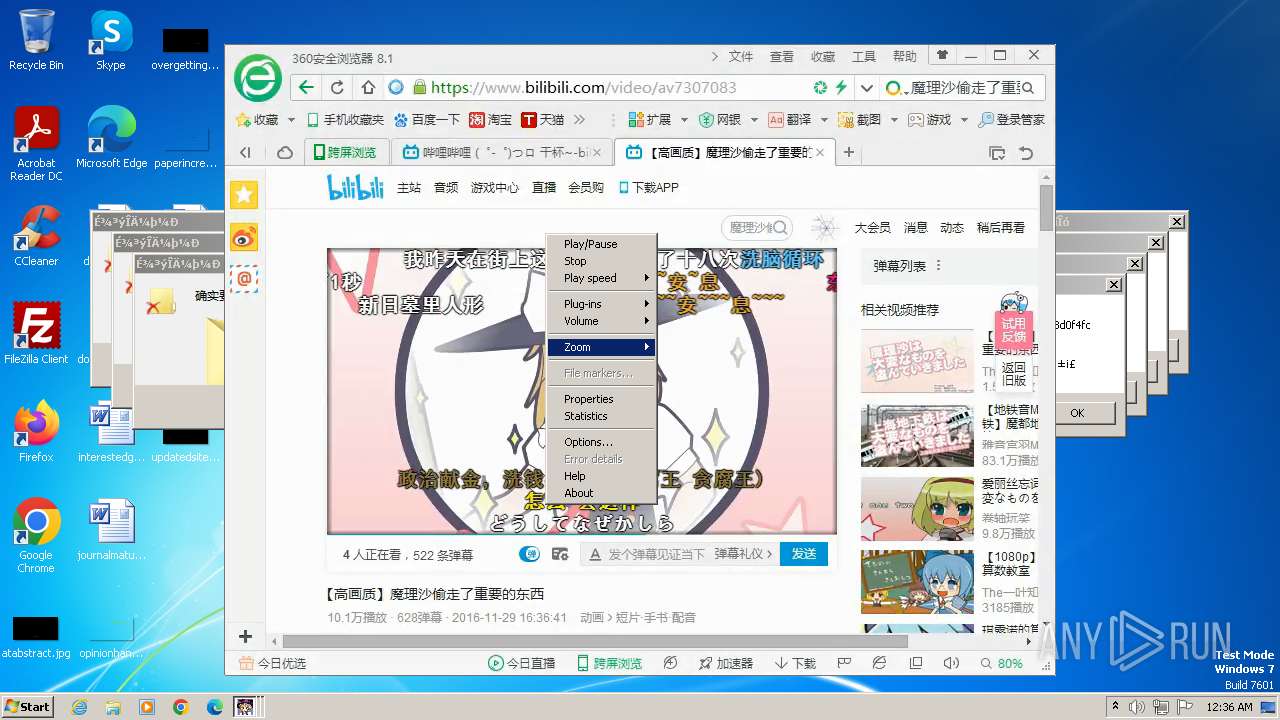Open 下载 downloads in browser status bar
1280x720 pixels.
[795, 663]
